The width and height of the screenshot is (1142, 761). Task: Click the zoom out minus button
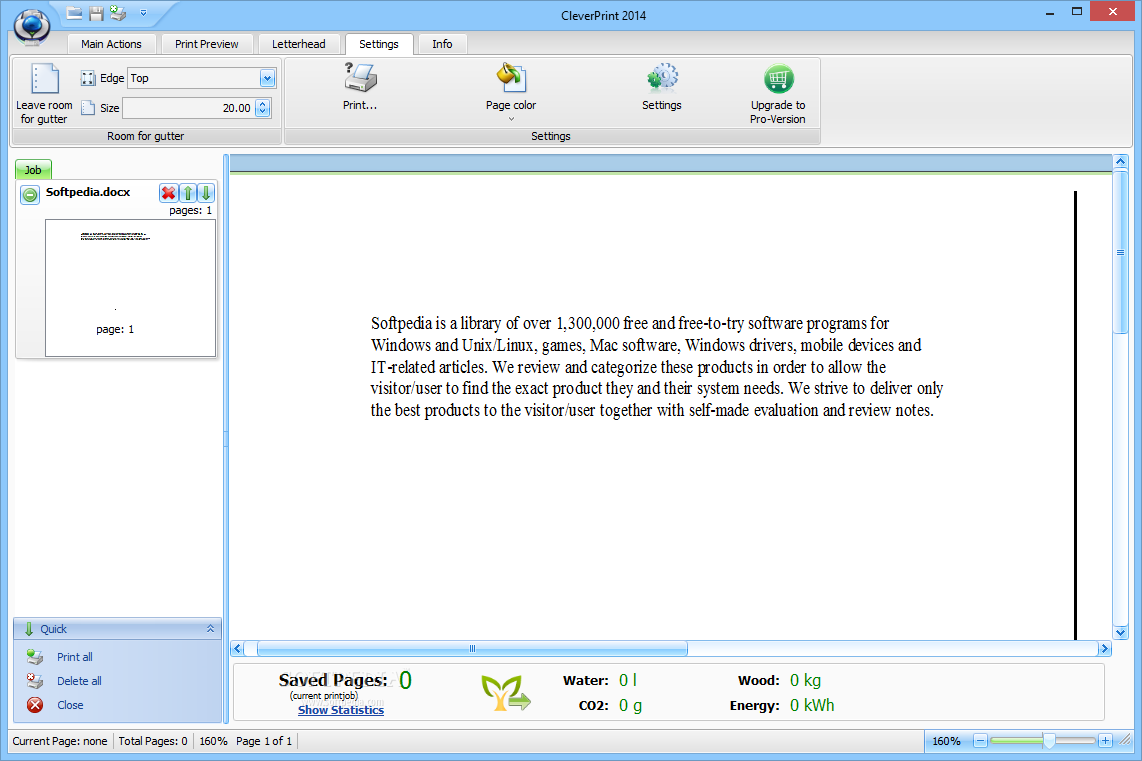pyautogui.click(x=980, y=741)
